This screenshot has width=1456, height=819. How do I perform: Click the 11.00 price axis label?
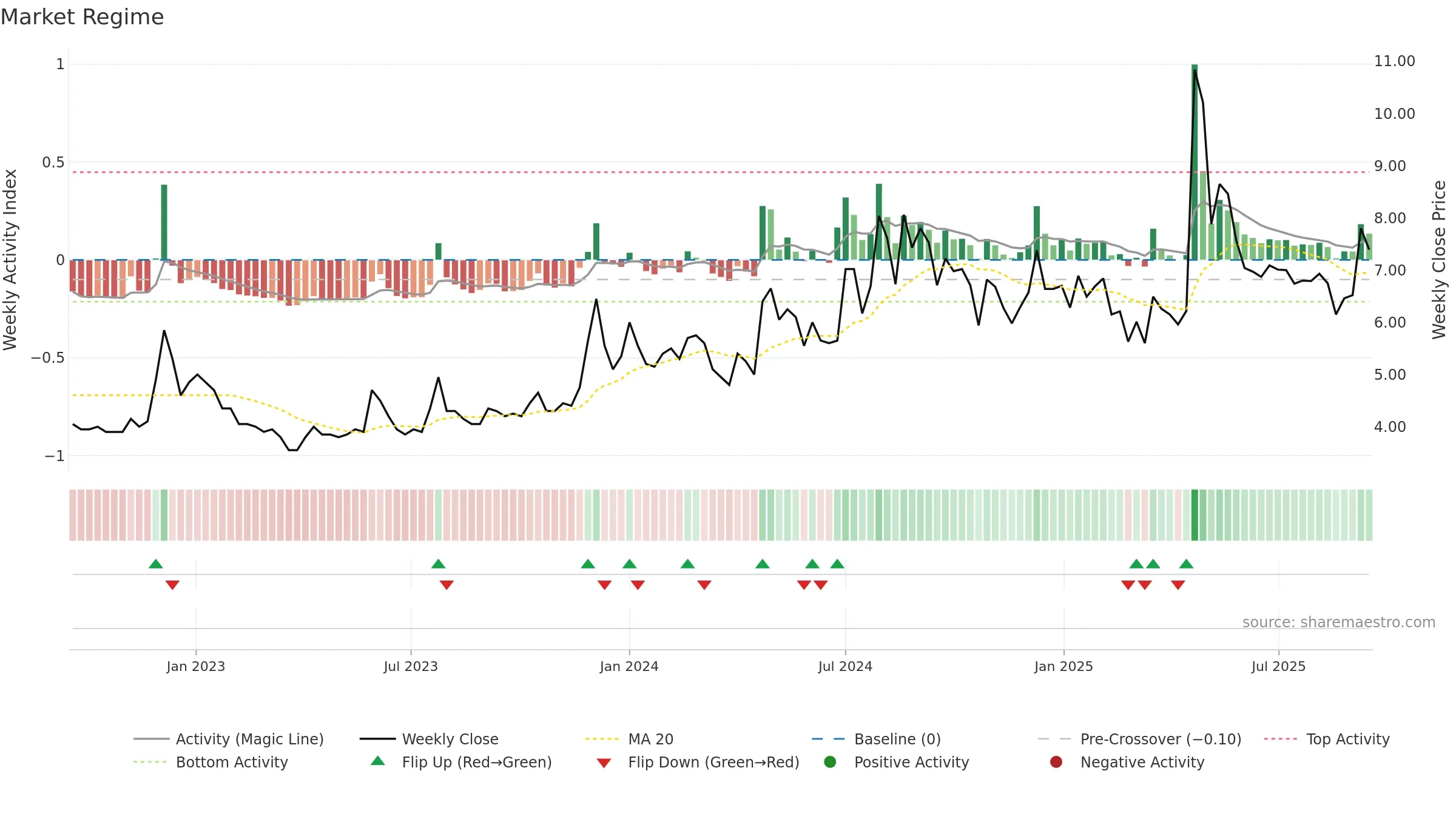point(1394,61)
